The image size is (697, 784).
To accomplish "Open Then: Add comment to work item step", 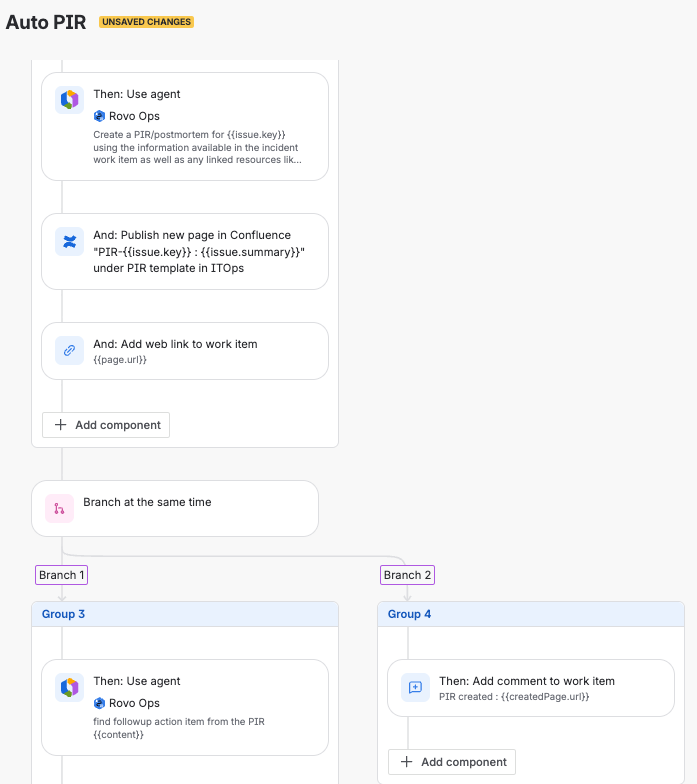I will pos(531,688).
